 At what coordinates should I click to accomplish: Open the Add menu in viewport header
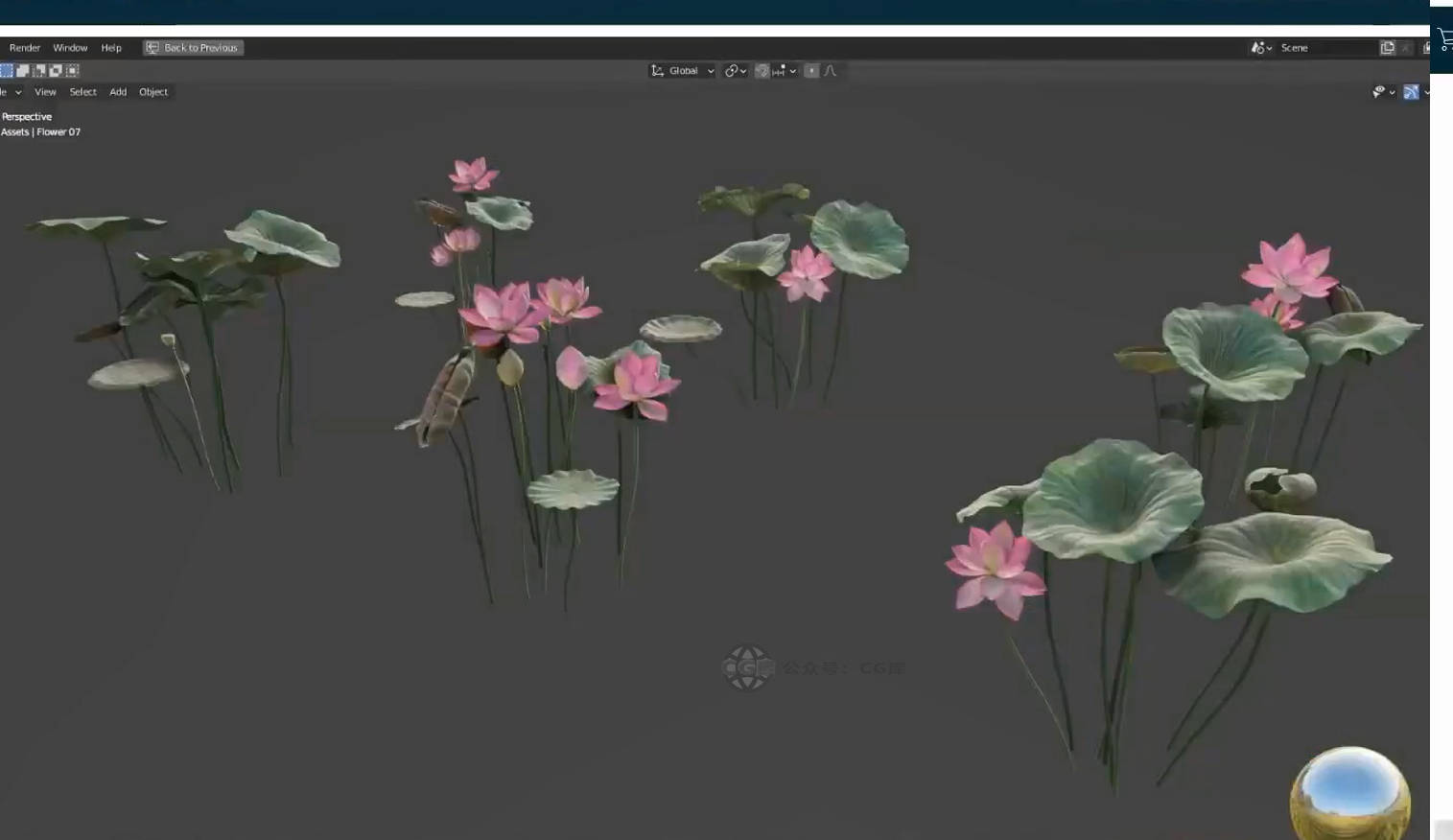118,92
